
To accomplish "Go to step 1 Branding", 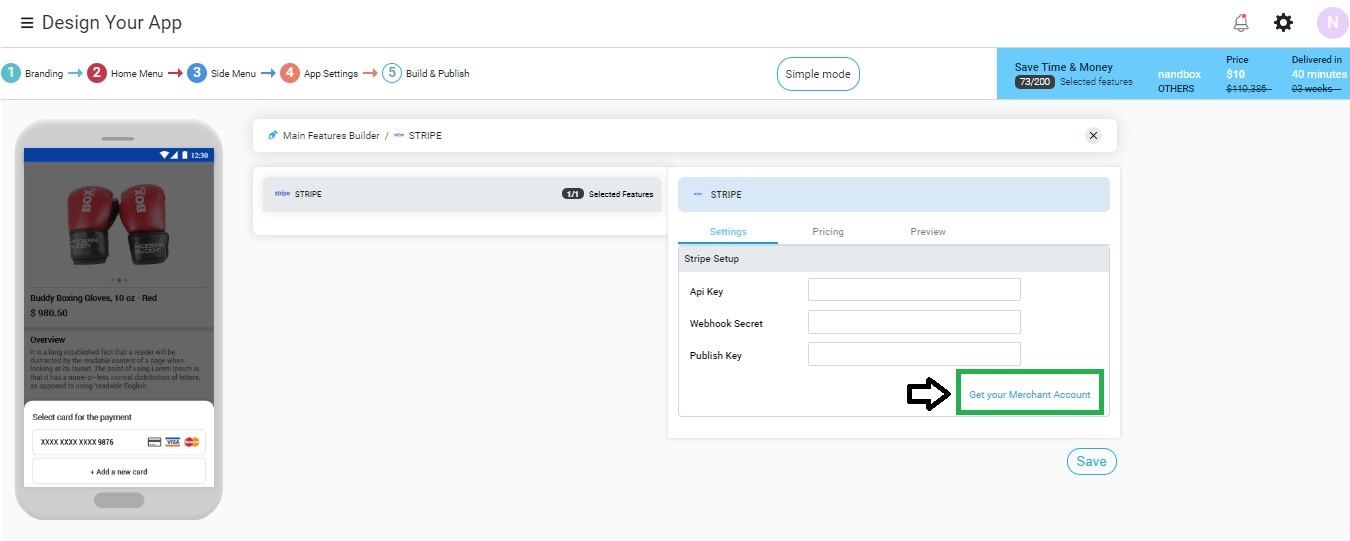I will click(x=32, y=73).
